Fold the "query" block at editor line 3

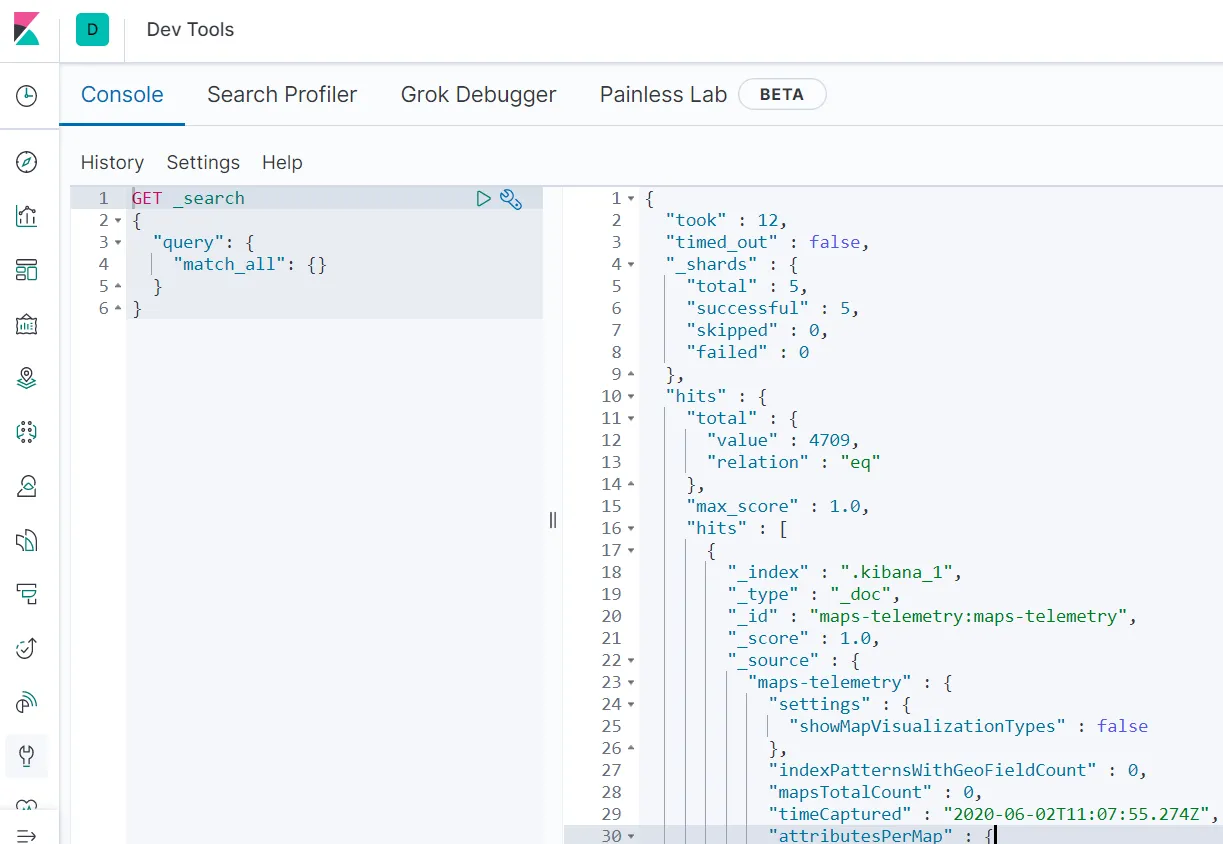(118, 243)
